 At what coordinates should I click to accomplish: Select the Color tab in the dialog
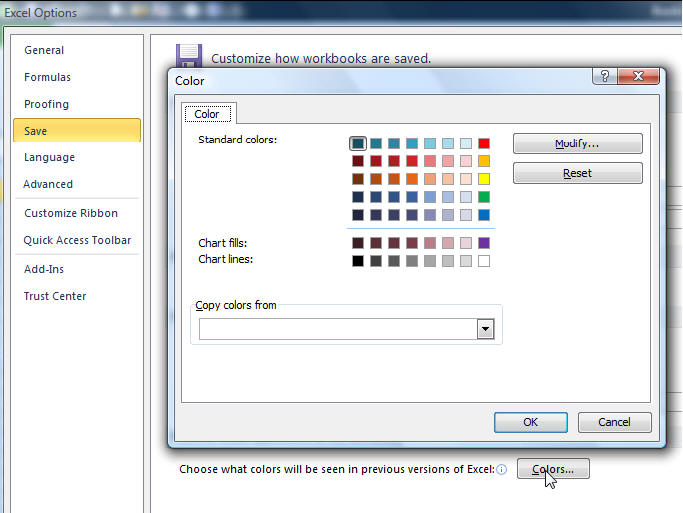pyautogui.click(x=208, y=114)
